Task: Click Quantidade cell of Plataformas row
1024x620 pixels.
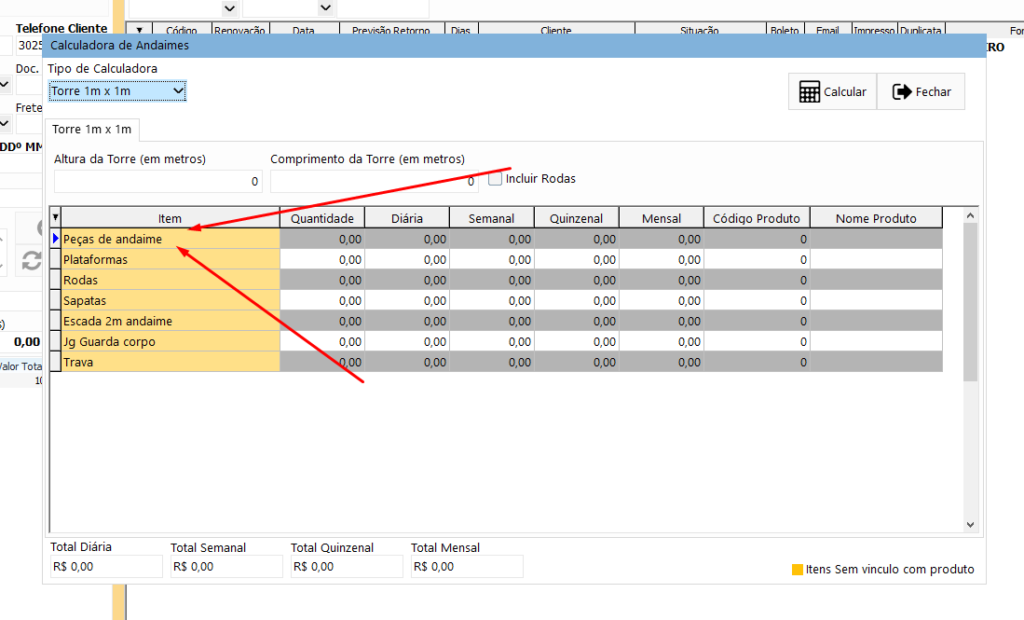Action: click(322, 259)
